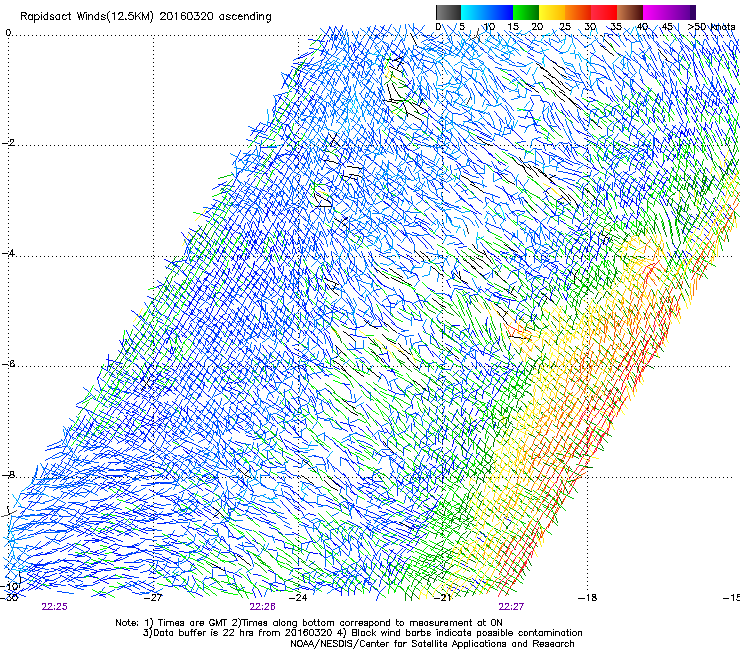Click the "-4" latitude axis label
740x650 pixels.
[8, 253]
